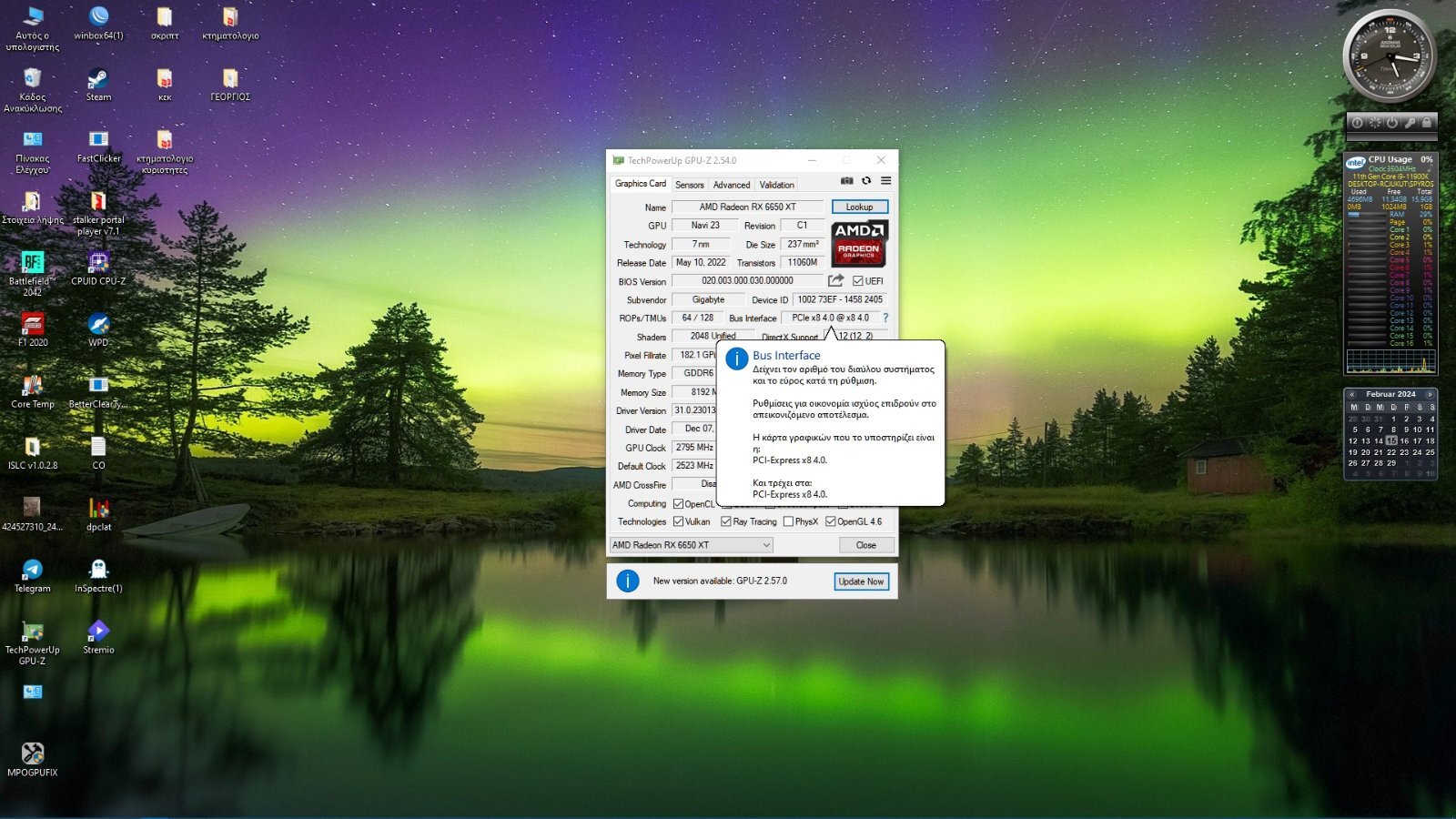Click the Bus Interface question mark icon
Viewport: 1456px width, 819px height.
point(885,318)
